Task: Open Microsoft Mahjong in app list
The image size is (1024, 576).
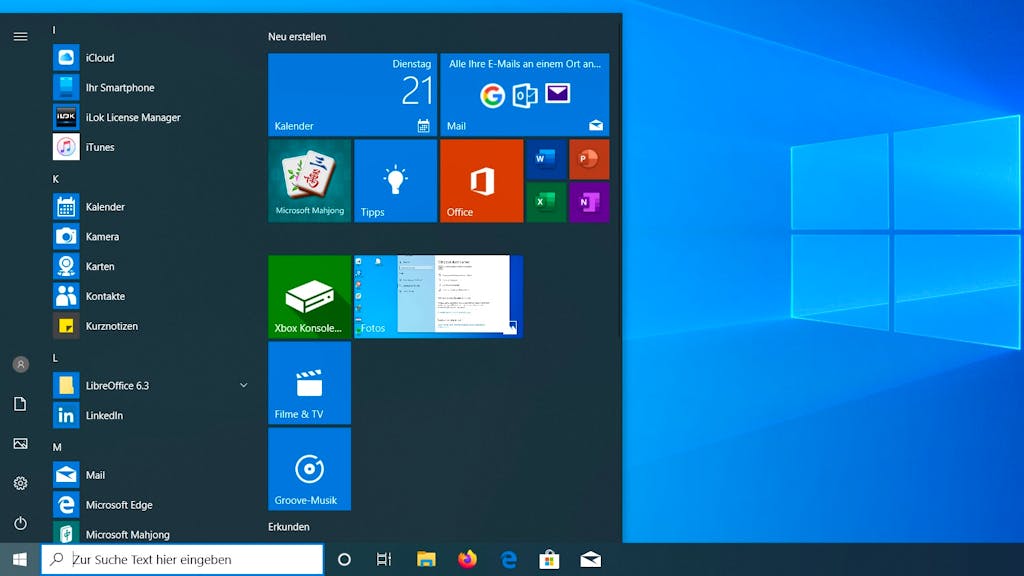Action: point(150,534)
